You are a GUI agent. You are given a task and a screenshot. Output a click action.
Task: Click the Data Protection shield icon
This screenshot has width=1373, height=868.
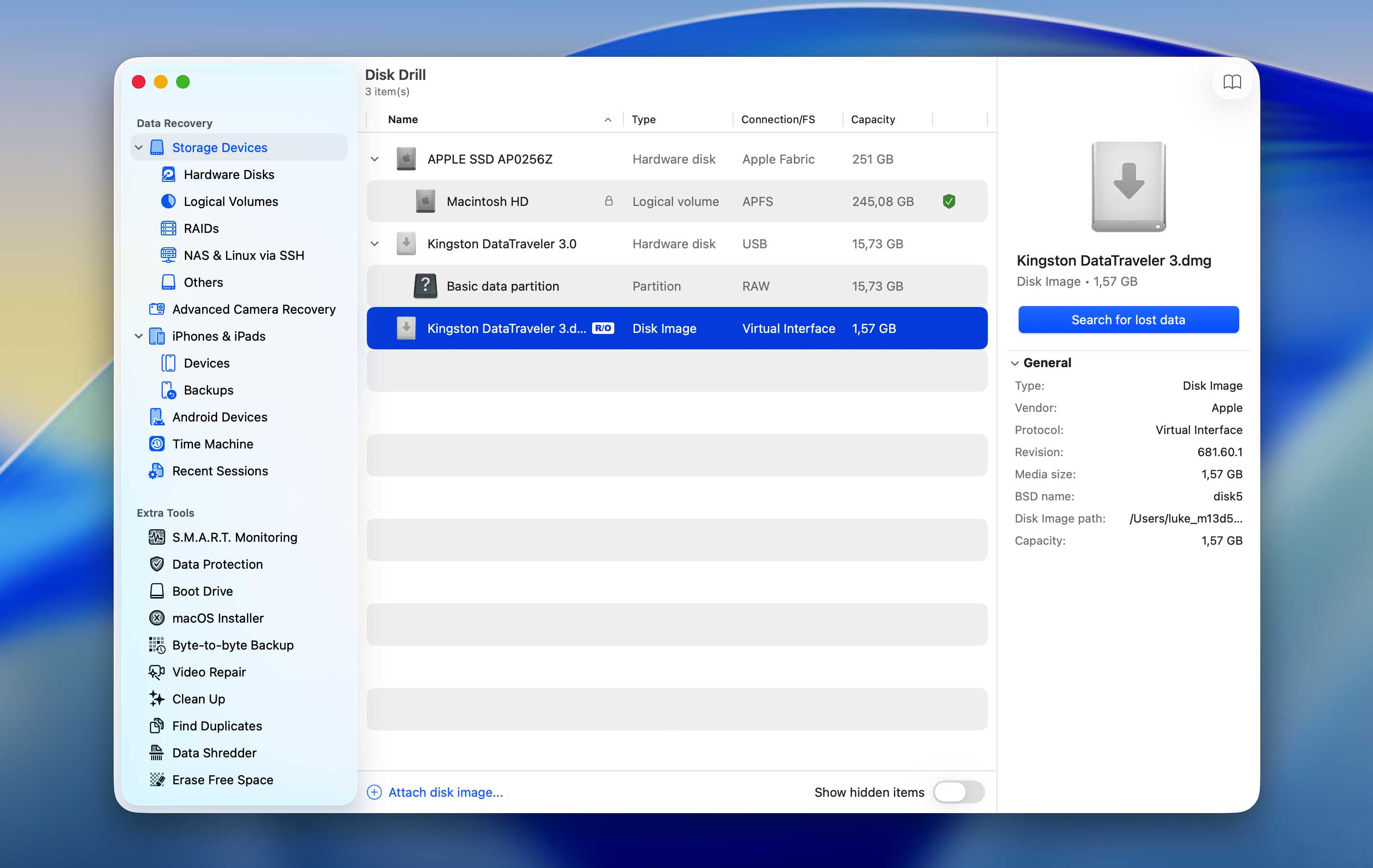click(157, 564)
